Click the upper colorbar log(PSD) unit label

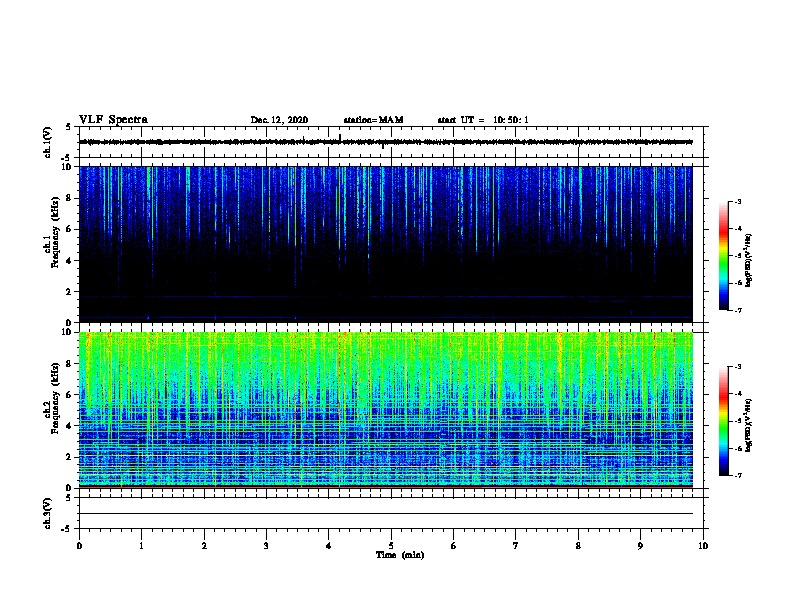click(749, 260)
